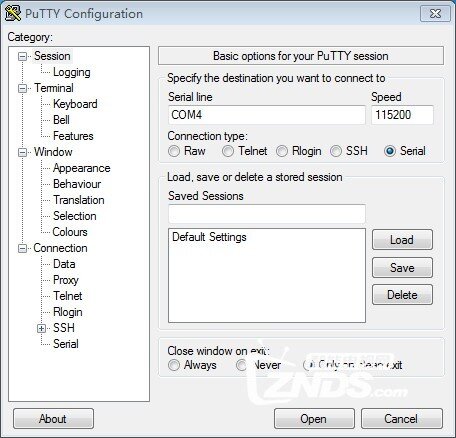
Task: Collapse the Session tree node
Action: [22, 56]
